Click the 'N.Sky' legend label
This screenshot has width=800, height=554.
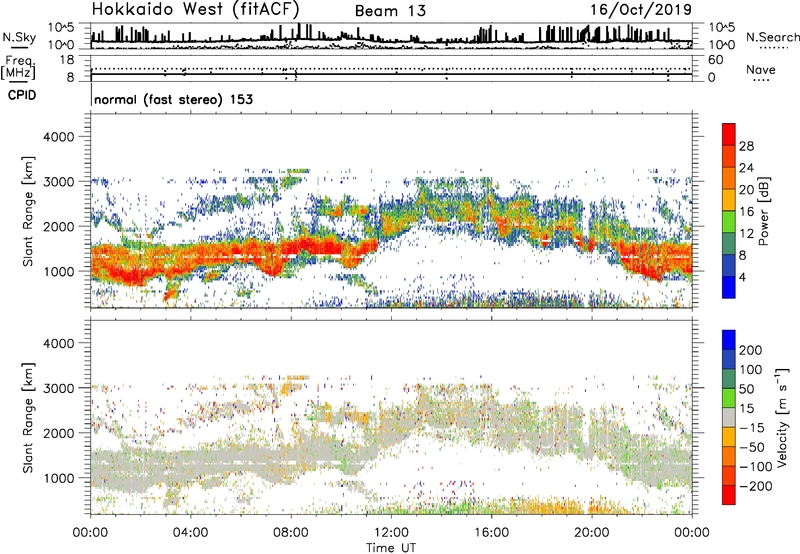pyautogui.click(x=19, y=37)
